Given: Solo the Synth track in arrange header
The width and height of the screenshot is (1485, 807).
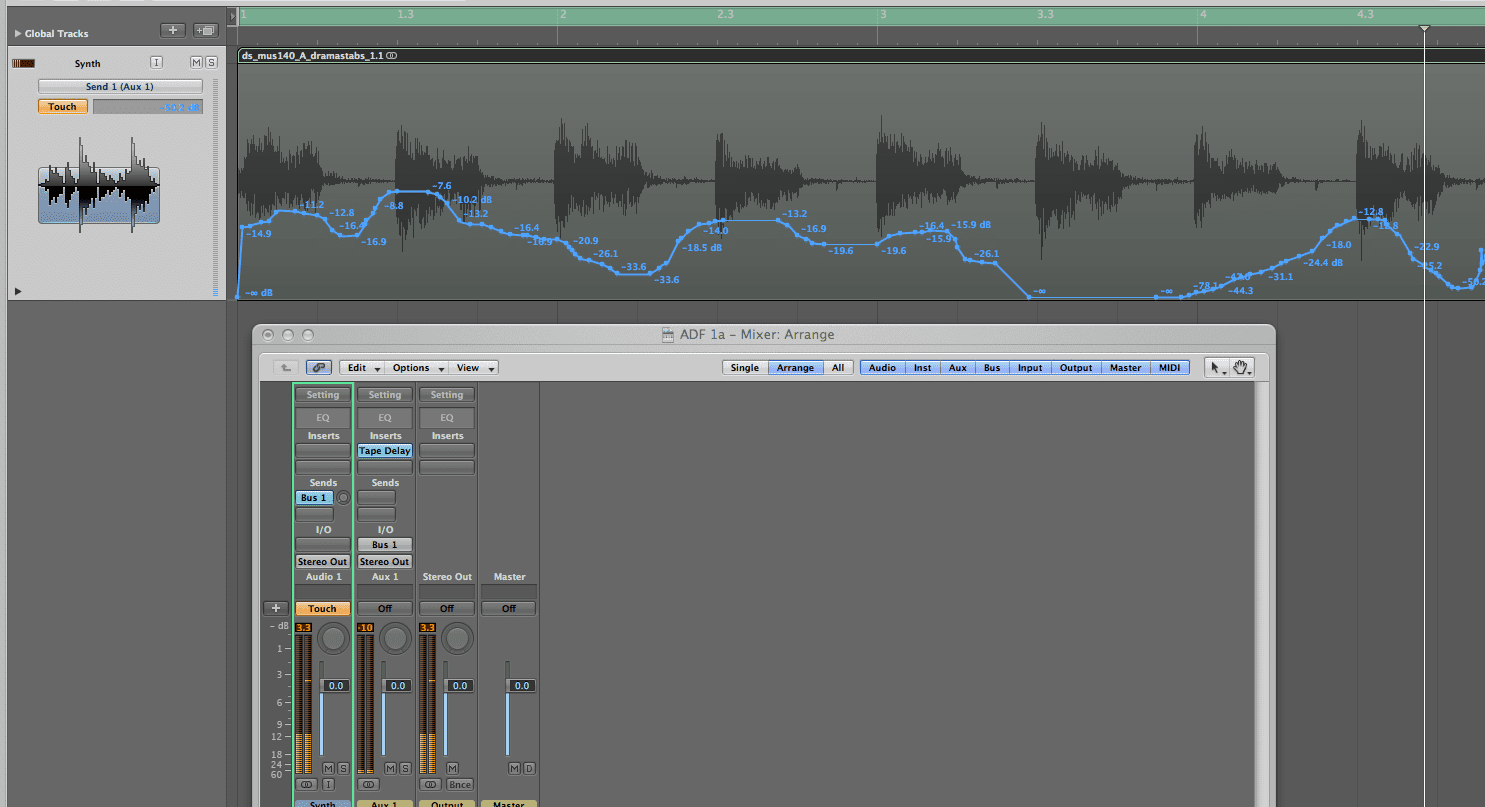Looking at the screenshot, I should tap(211, 63).
